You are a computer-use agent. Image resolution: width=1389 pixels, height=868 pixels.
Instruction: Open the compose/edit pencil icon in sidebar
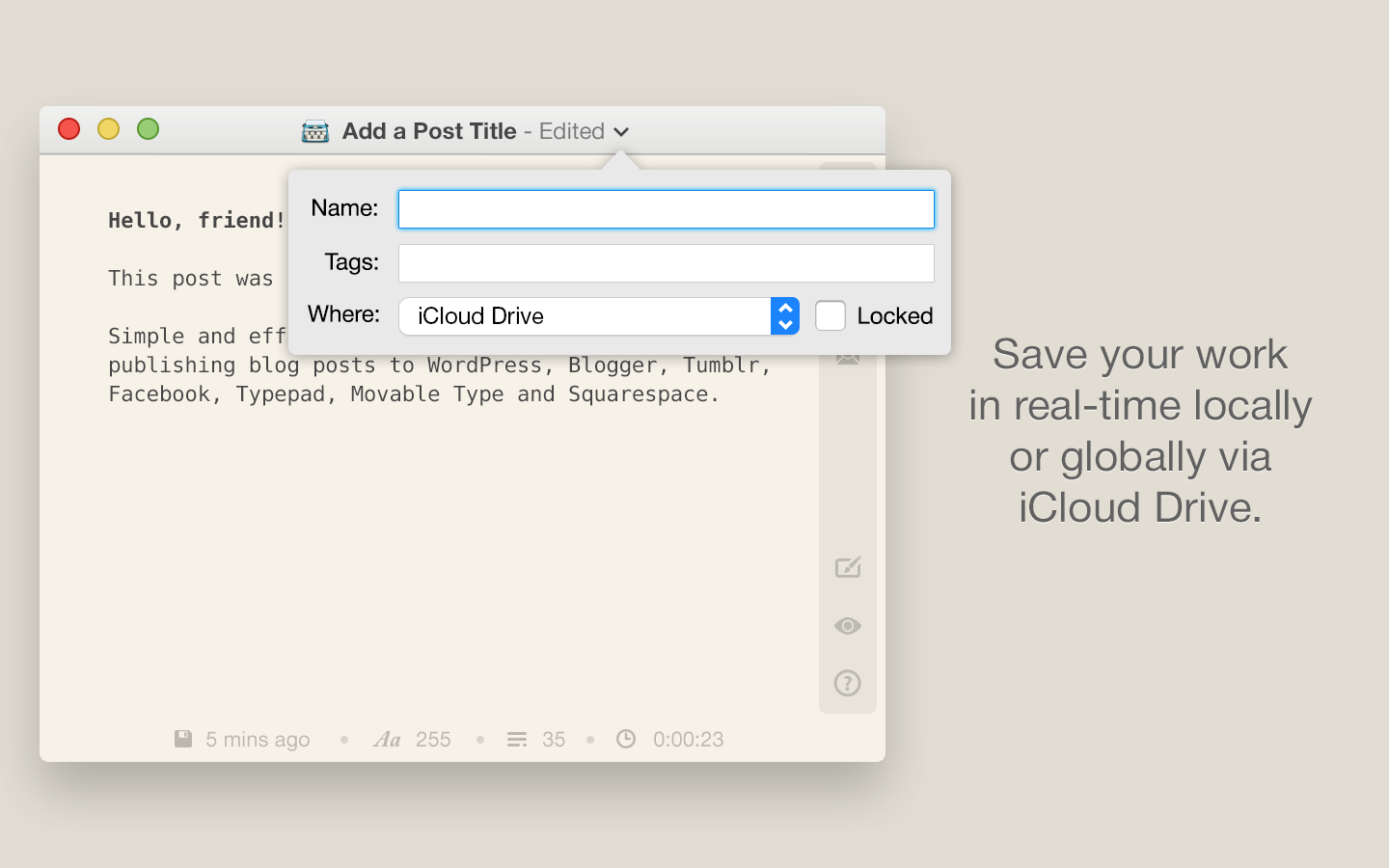point(848,567)
